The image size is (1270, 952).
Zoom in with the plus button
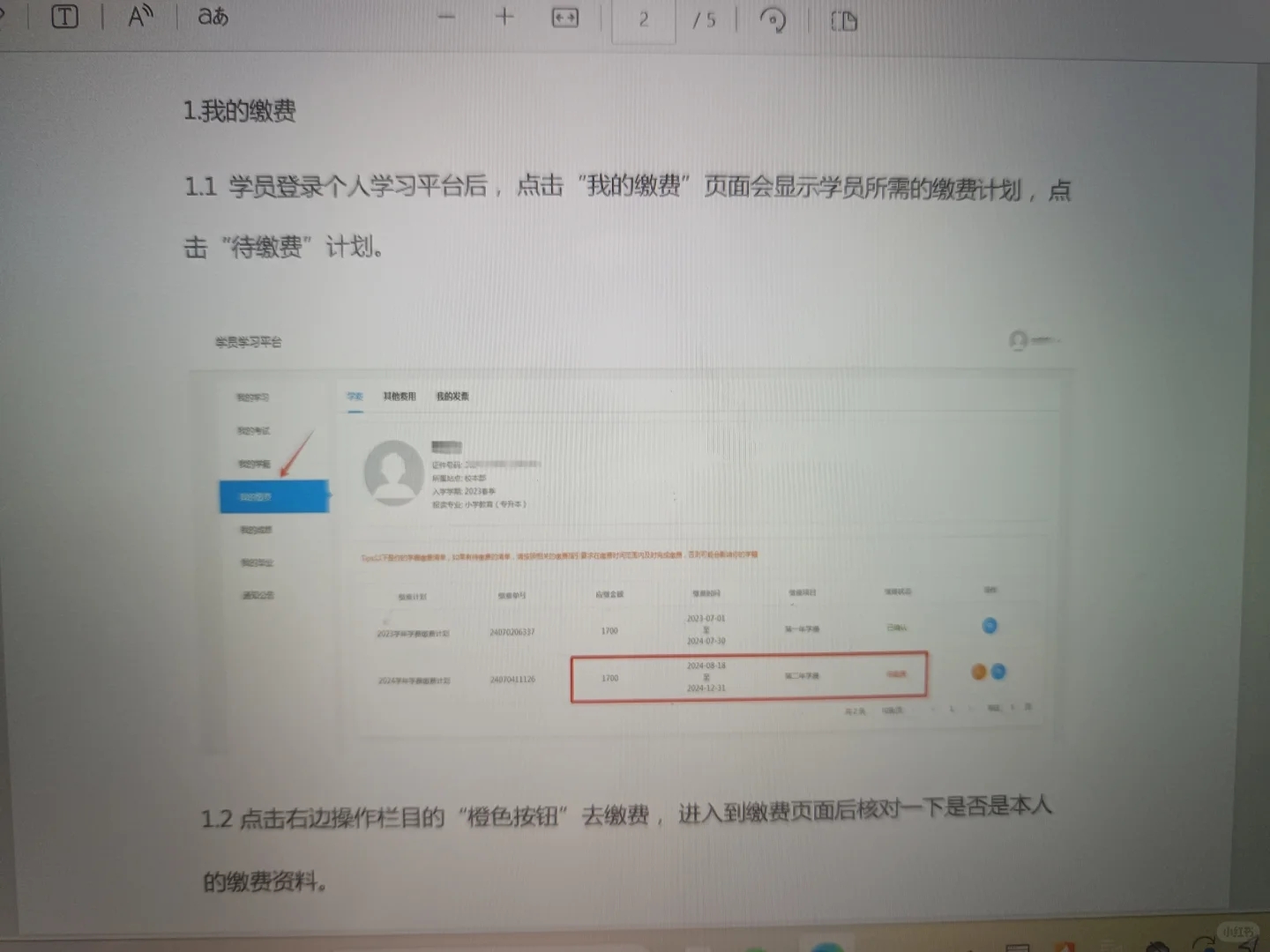point(504,17)
